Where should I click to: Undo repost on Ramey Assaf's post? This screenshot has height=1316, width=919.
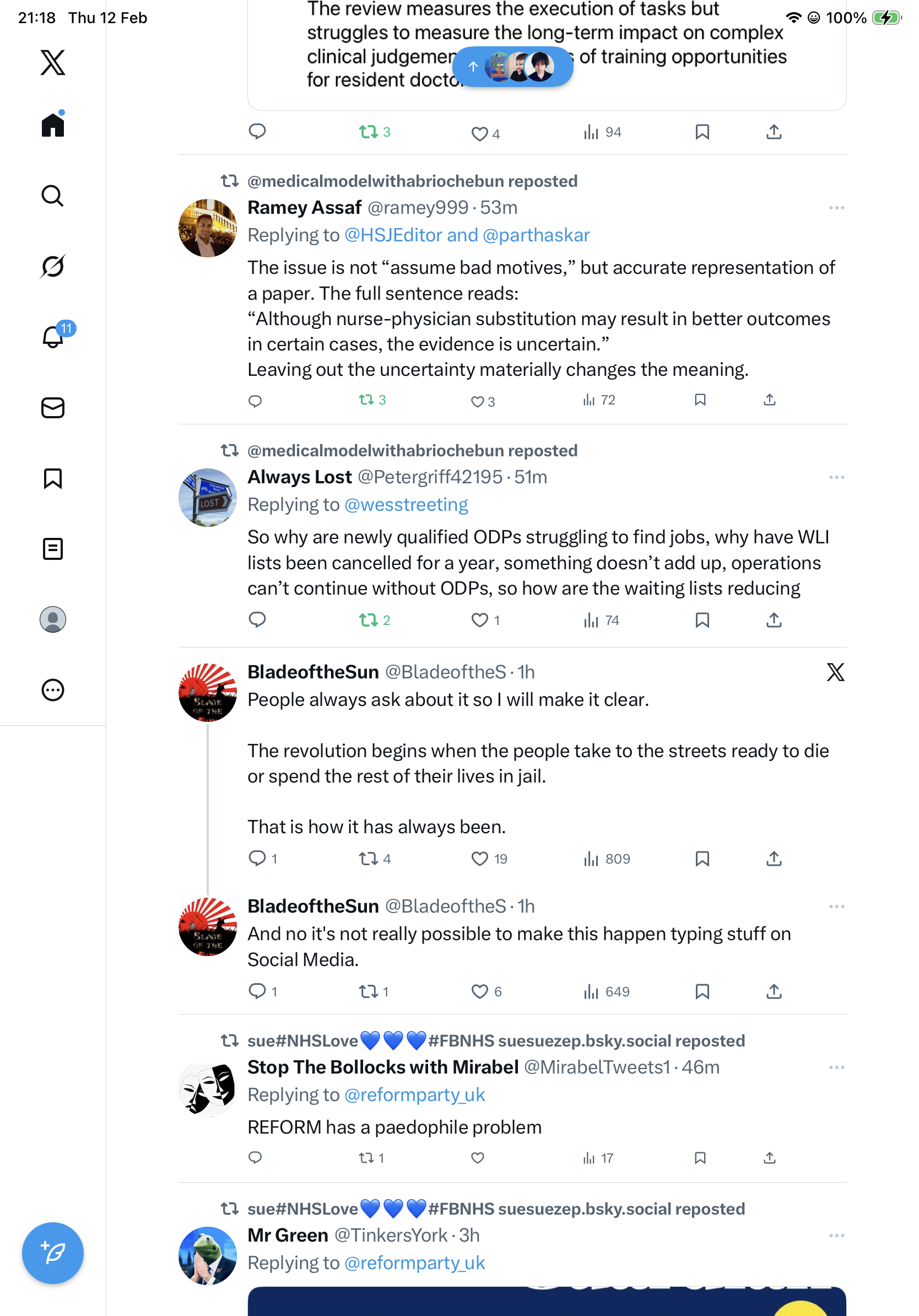[x=367, y=400]
